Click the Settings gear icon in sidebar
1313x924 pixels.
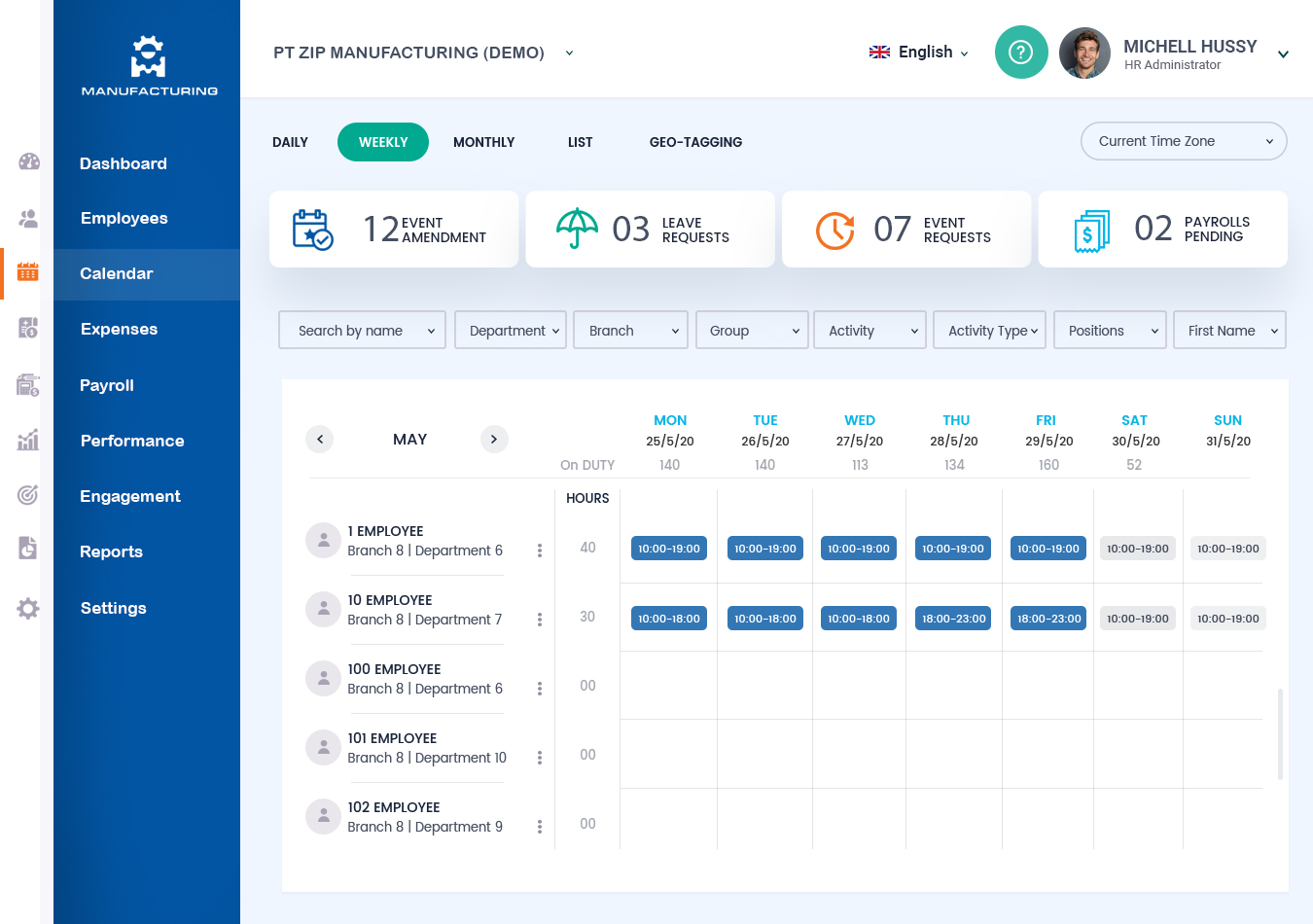pos(28,608)
